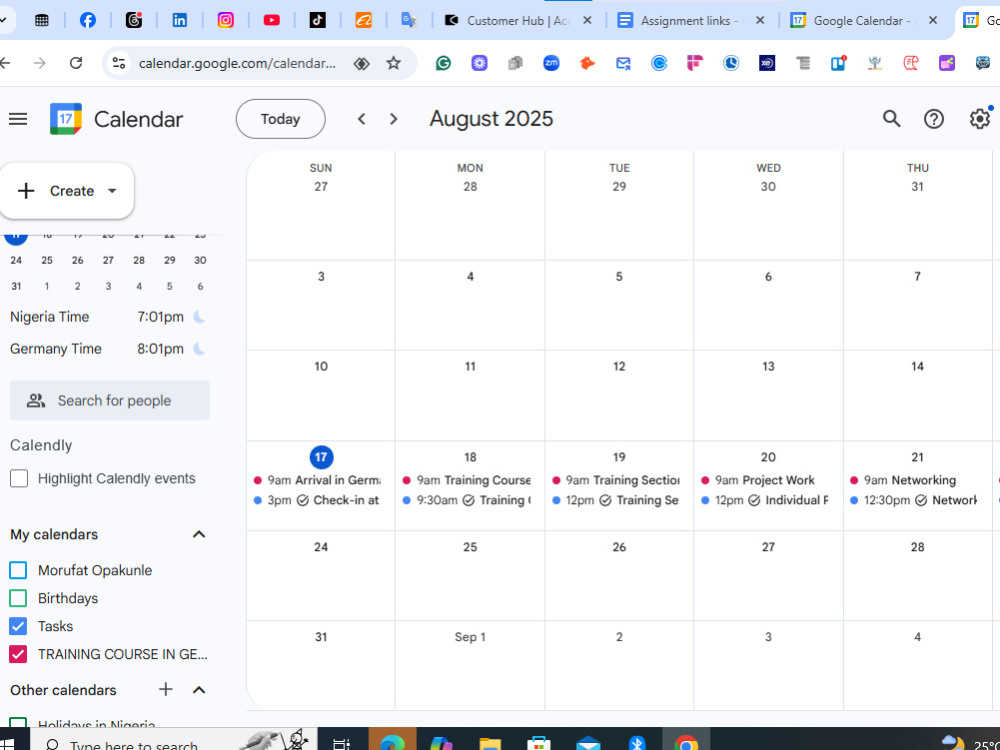This screenshot has height=750, width=1000.
Task: Uncheck TRAINING COURSE IN GE... calendar
Action: pyautogui.click(x=18, y=654)
